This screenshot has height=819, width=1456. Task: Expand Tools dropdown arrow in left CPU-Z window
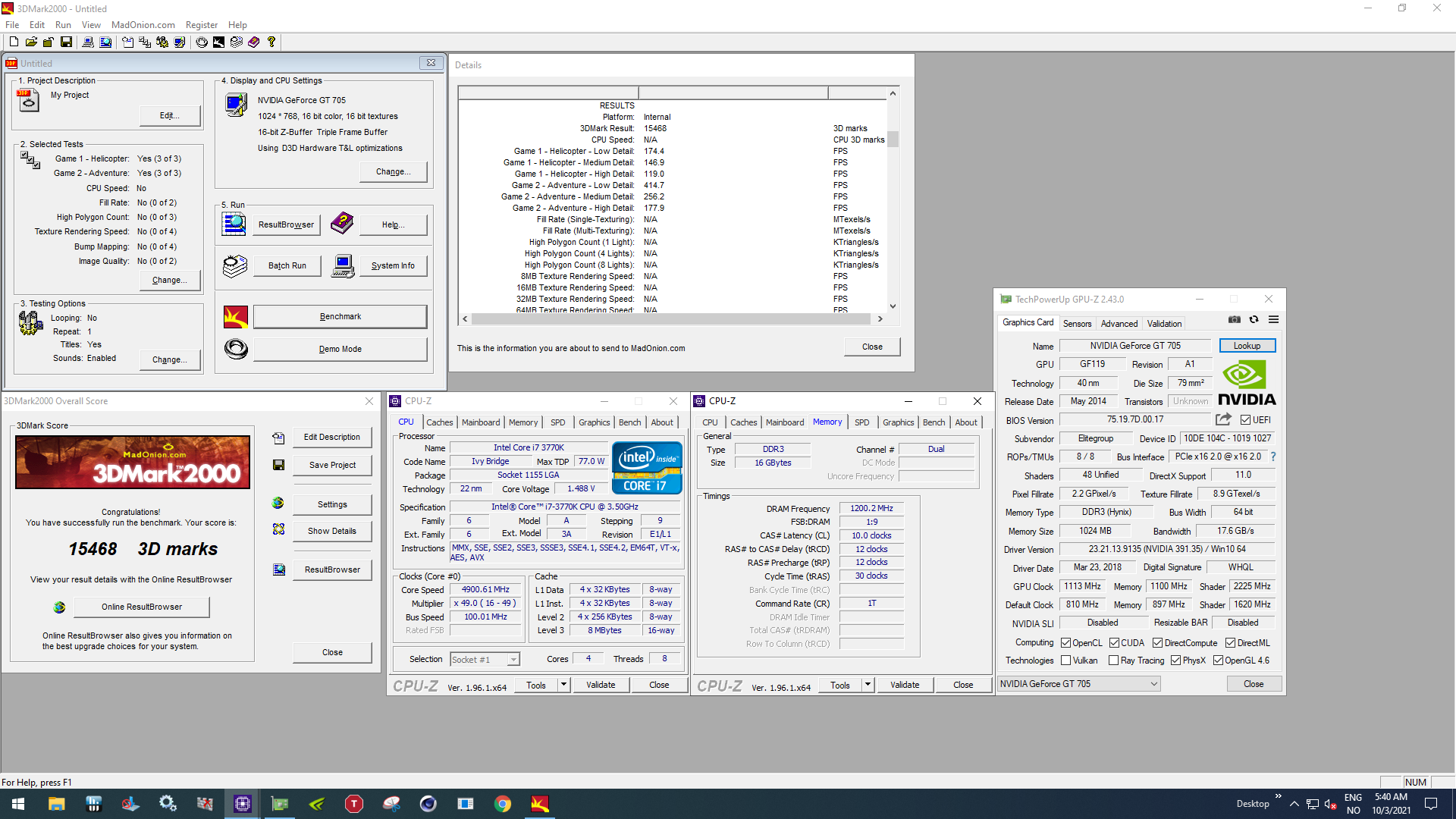(563, 685)
